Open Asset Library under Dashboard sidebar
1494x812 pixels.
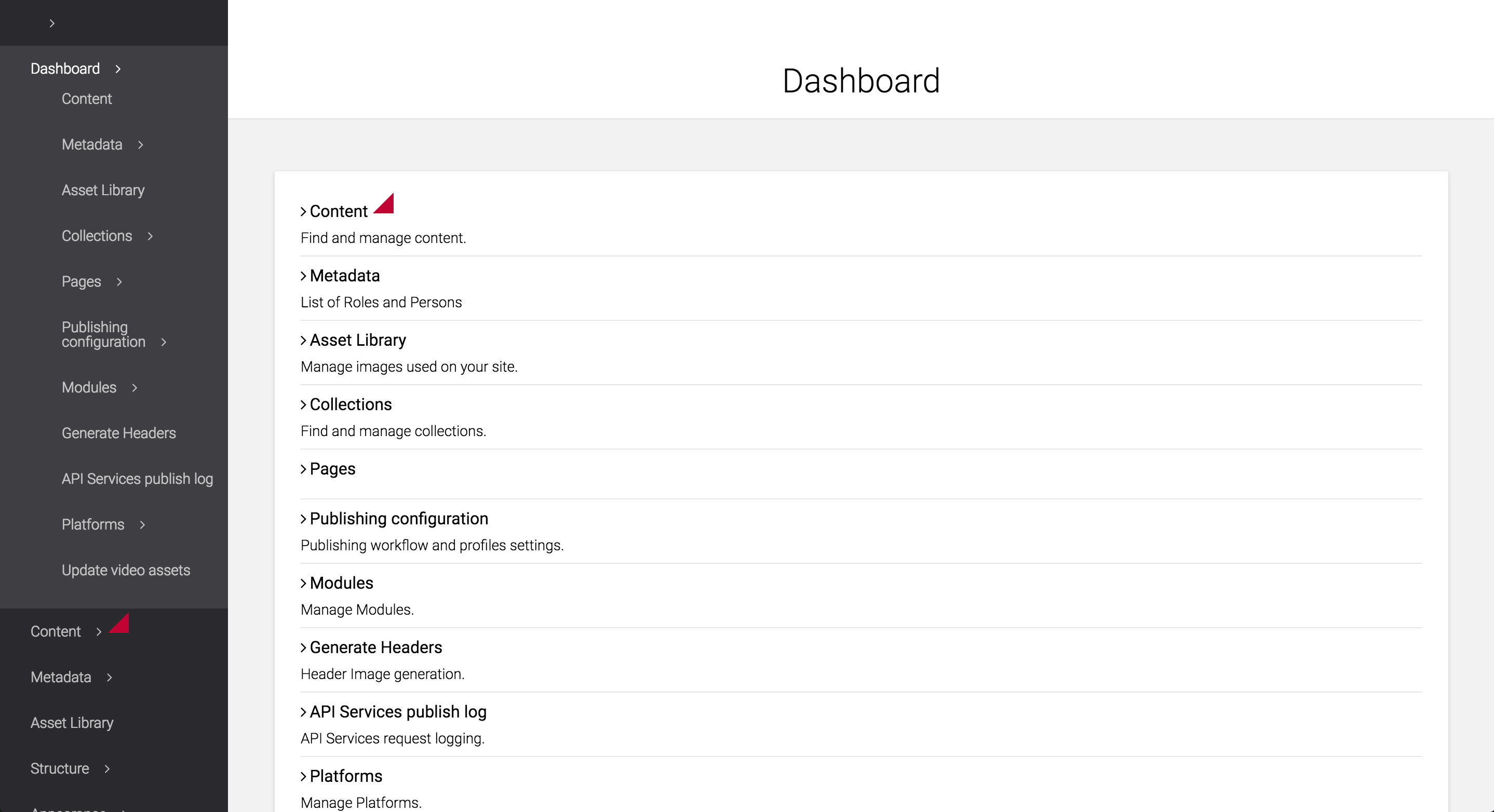103,190
